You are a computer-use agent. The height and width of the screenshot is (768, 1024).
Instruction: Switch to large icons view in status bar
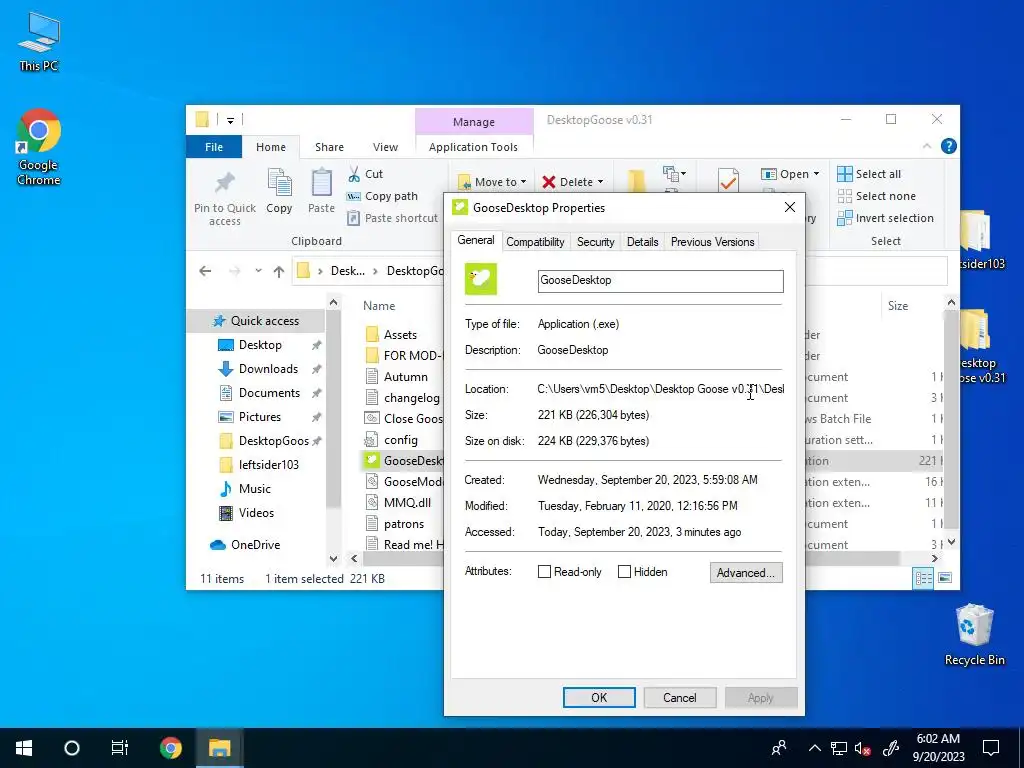945,578
